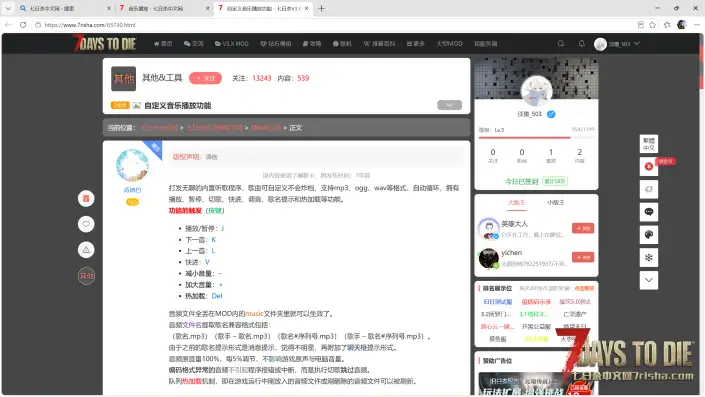Reload the page with the refresh icon
The image size is (705, 397).
pyautogui.click(x=23, y=25)
